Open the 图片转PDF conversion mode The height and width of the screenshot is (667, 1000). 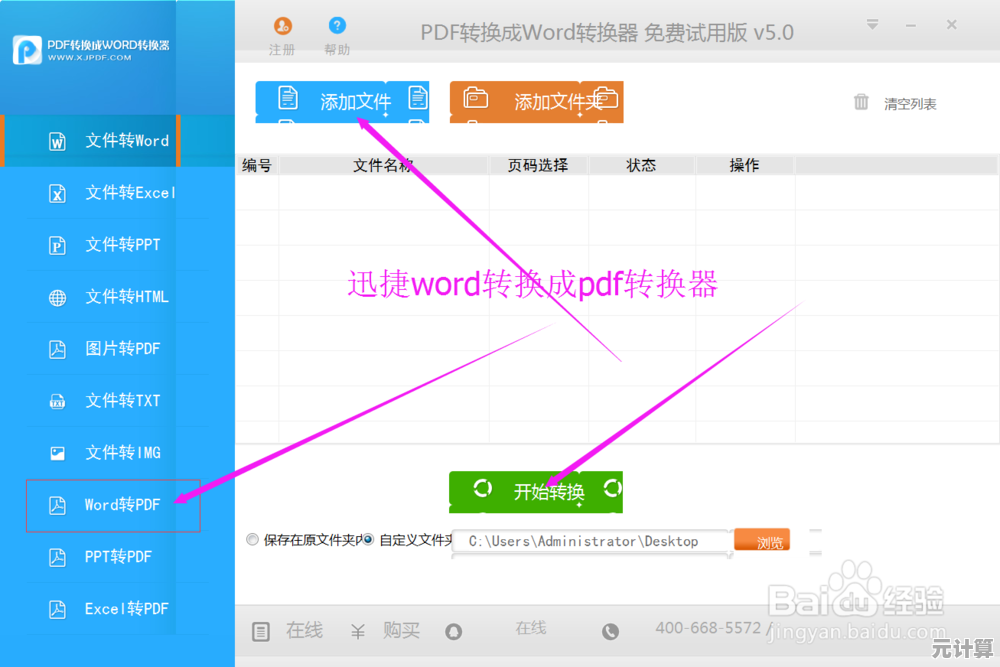click(x=113, y=349)
